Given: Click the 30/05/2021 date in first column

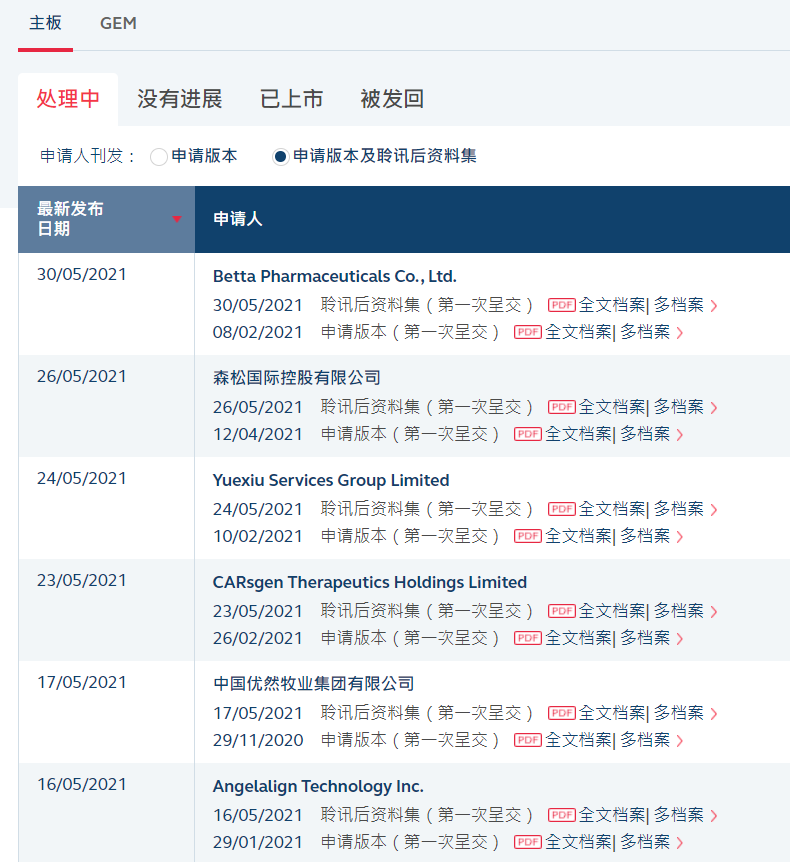Looking at the screenshot, I should pyautogui.click(x=81, y=274).
